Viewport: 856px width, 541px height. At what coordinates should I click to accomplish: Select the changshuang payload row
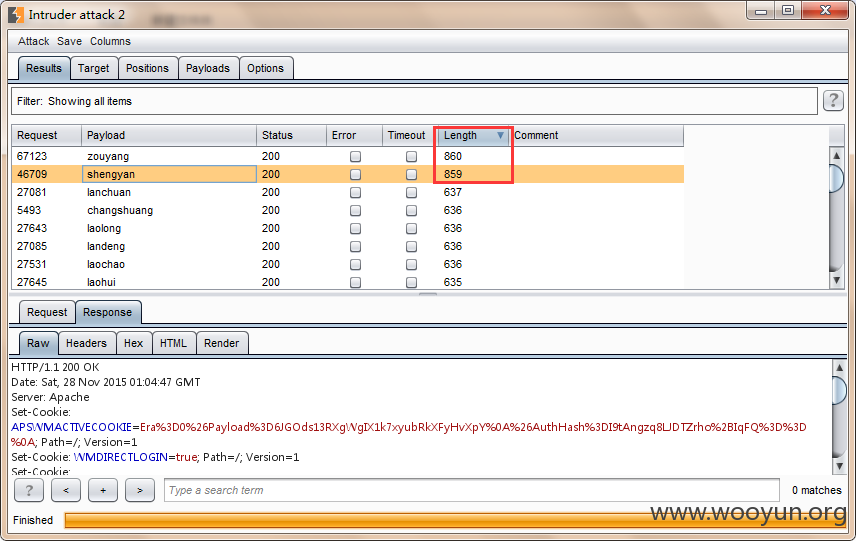click(x=347, y=211)
